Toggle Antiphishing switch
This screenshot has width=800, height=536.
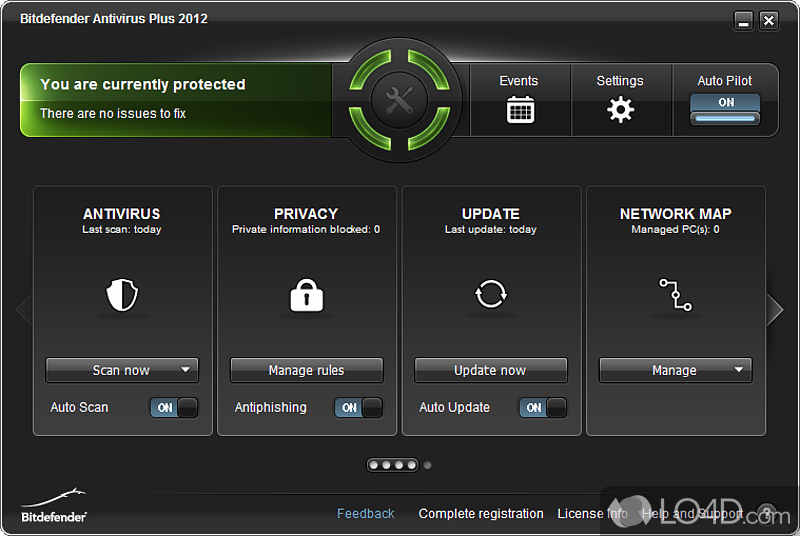coord(358,407)
